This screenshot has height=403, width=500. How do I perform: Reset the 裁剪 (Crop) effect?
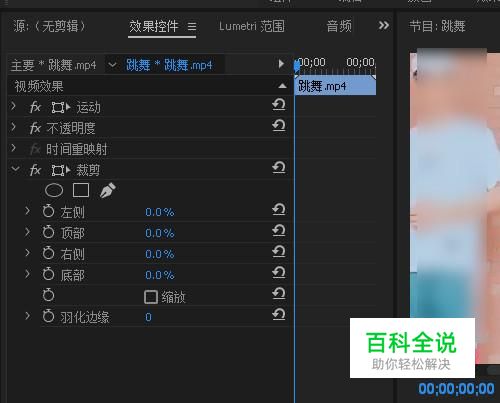coord(279,167)
